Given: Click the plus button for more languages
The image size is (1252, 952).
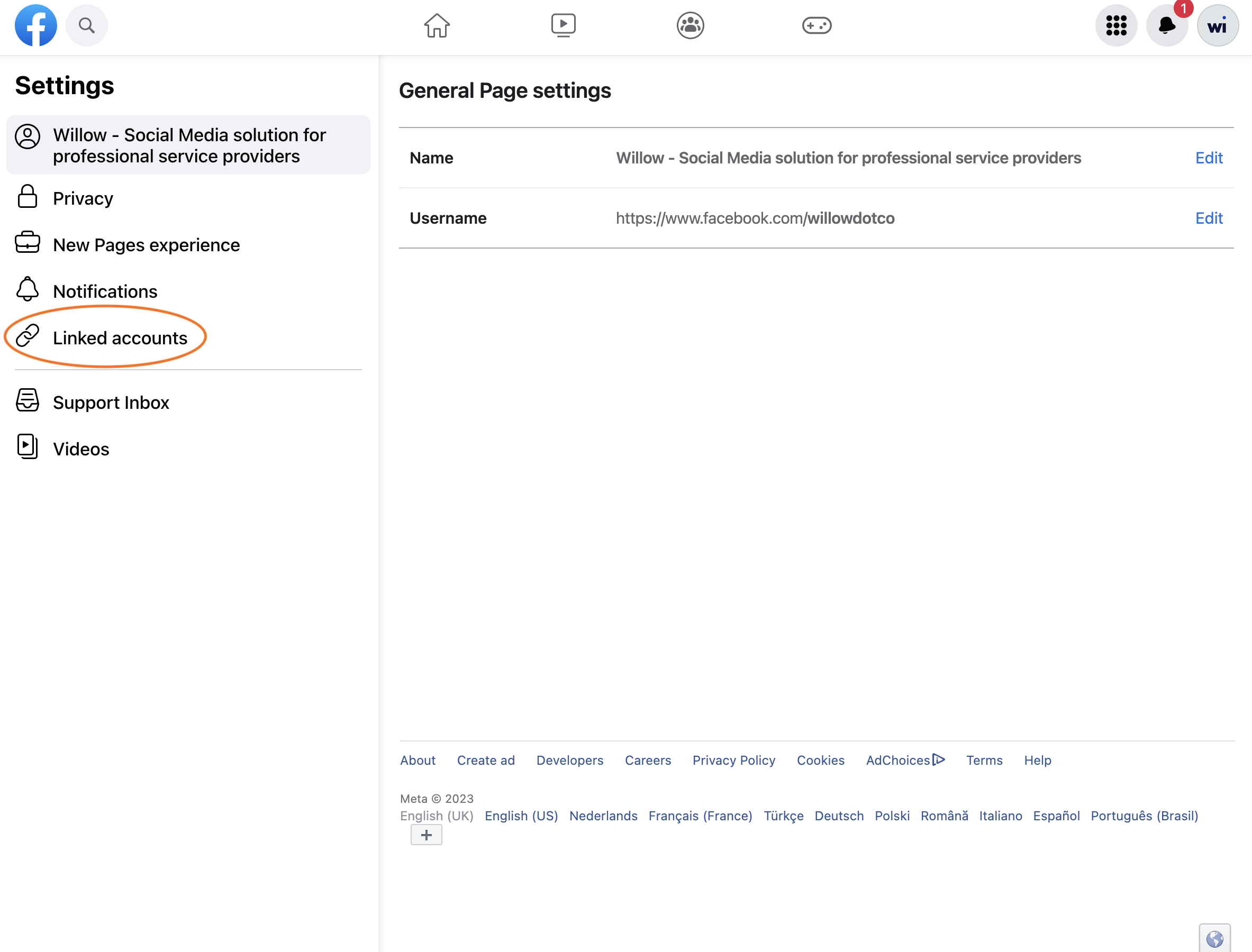Looking at the screenshot, I should (x=427, y=835).
